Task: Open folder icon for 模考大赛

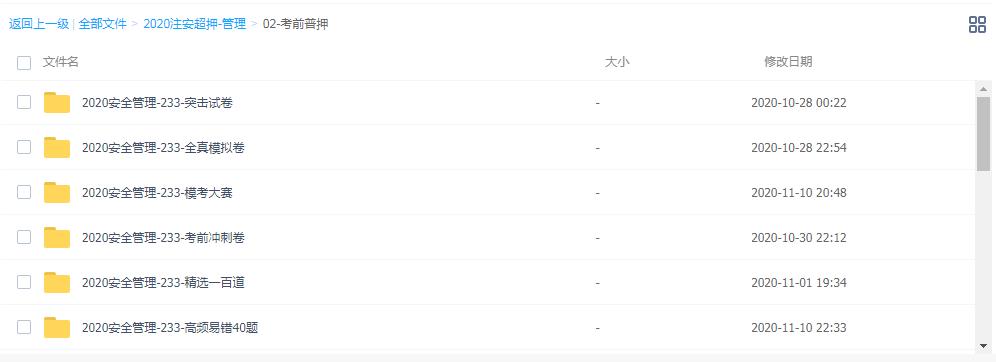Action: tap(57, 192)
